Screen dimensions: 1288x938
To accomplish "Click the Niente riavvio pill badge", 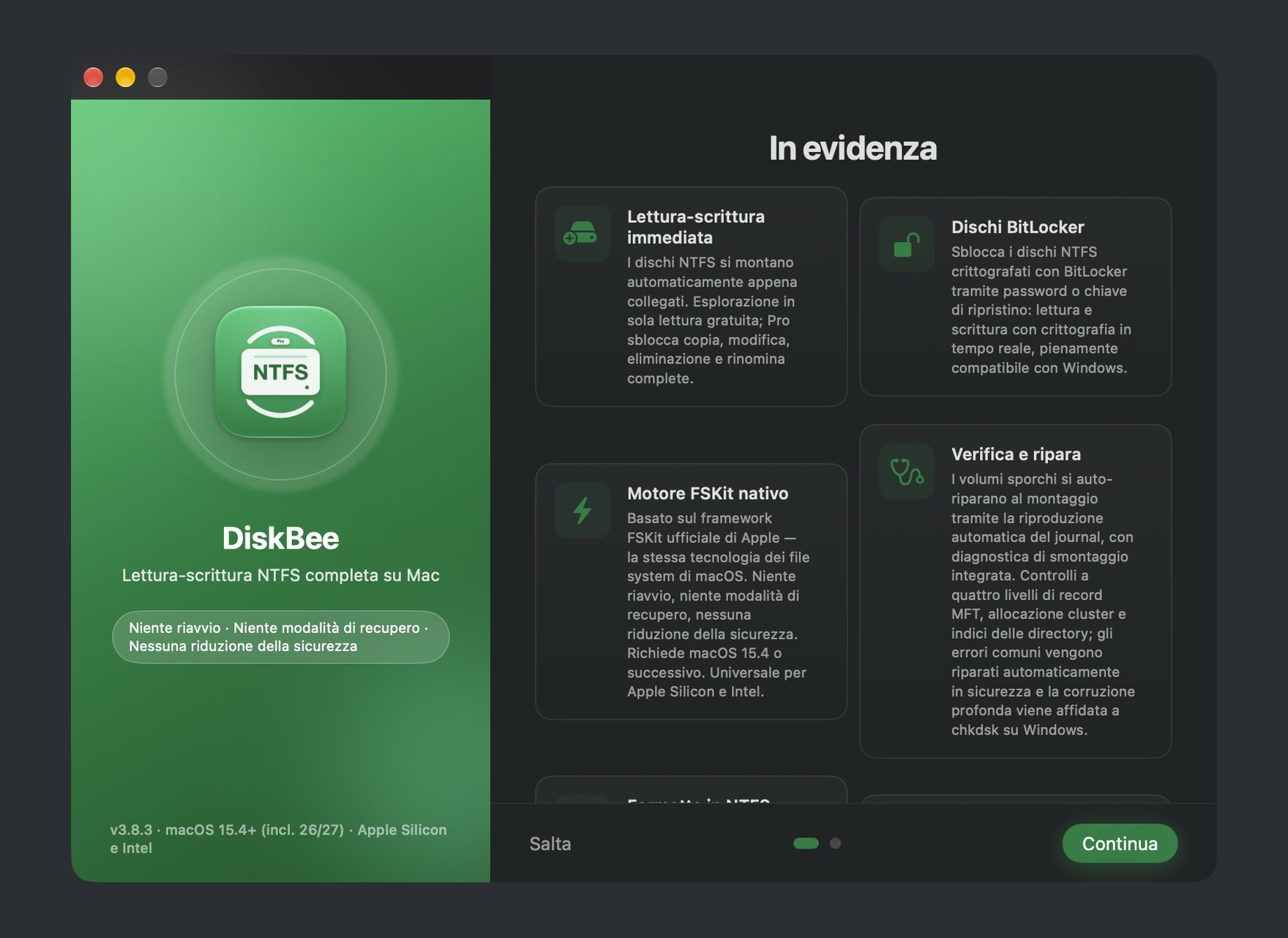I will click(280, 637).
